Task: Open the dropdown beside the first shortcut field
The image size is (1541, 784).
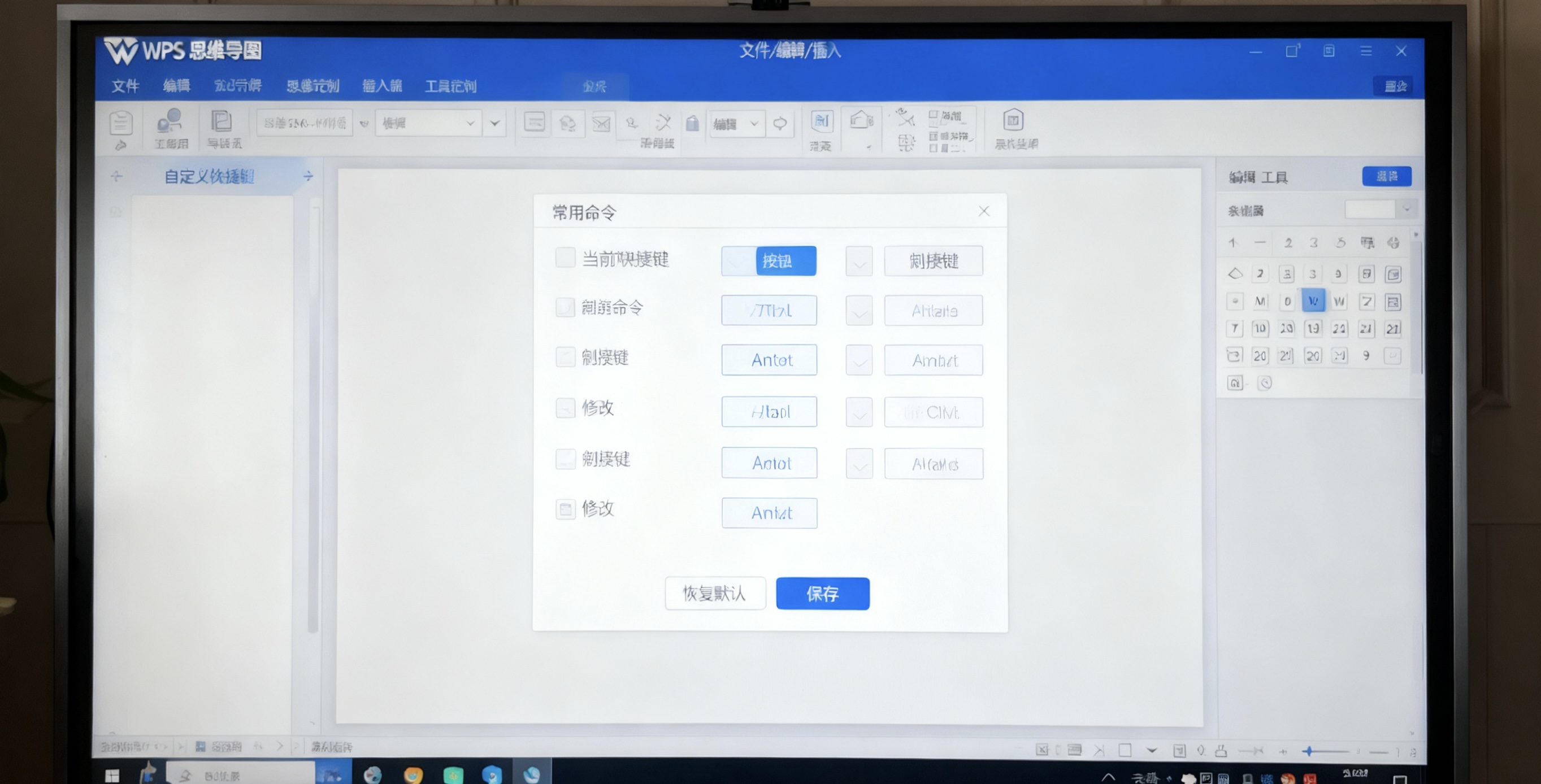Action: pyautogui.click(x=858, y=261)
